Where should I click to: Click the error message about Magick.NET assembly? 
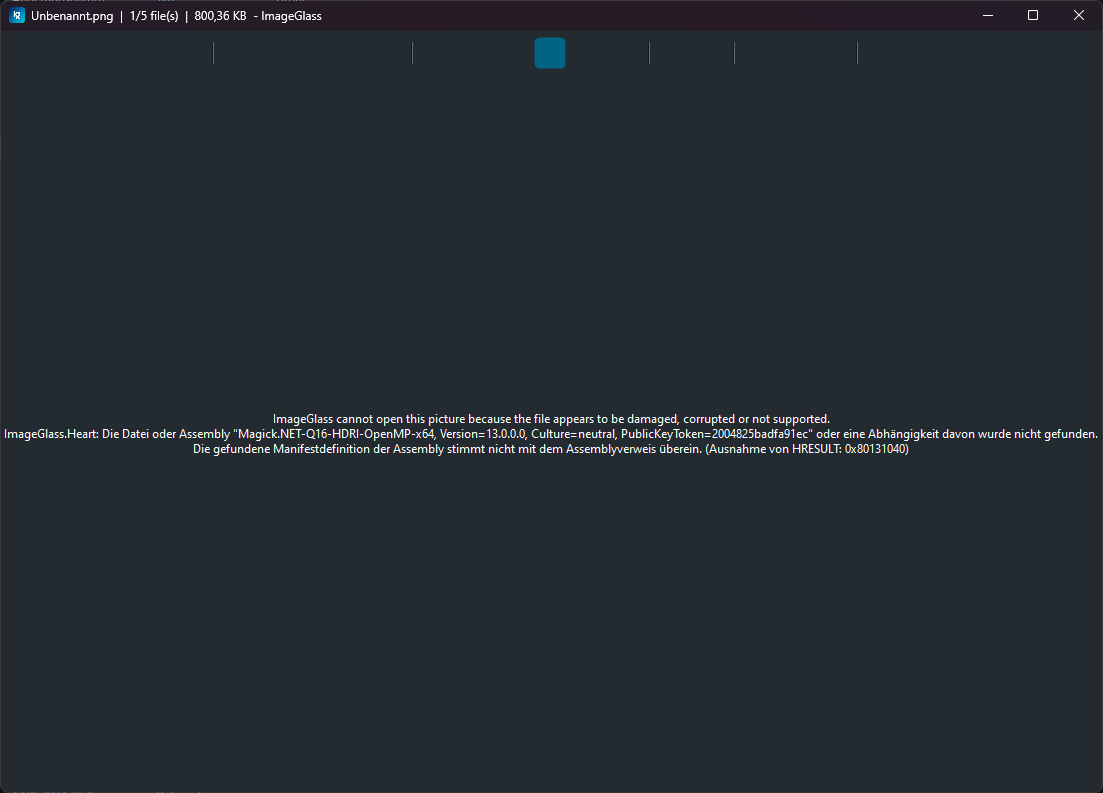coord(551,434)
